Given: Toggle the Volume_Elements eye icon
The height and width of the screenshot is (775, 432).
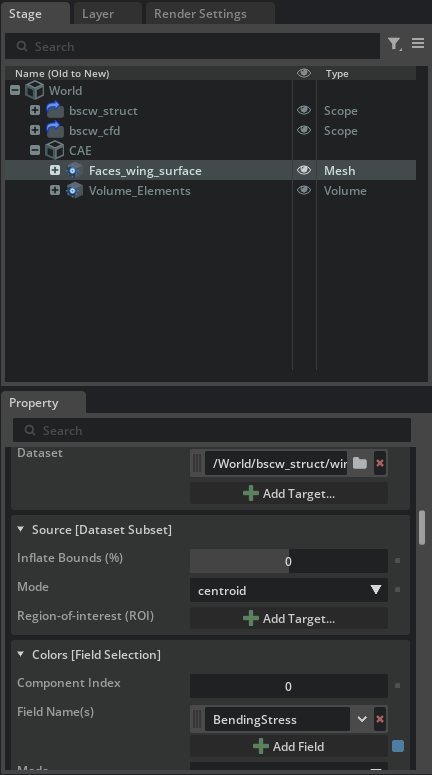Looking at the screenshot, I should pyautogui.click(x=304, y=190).
